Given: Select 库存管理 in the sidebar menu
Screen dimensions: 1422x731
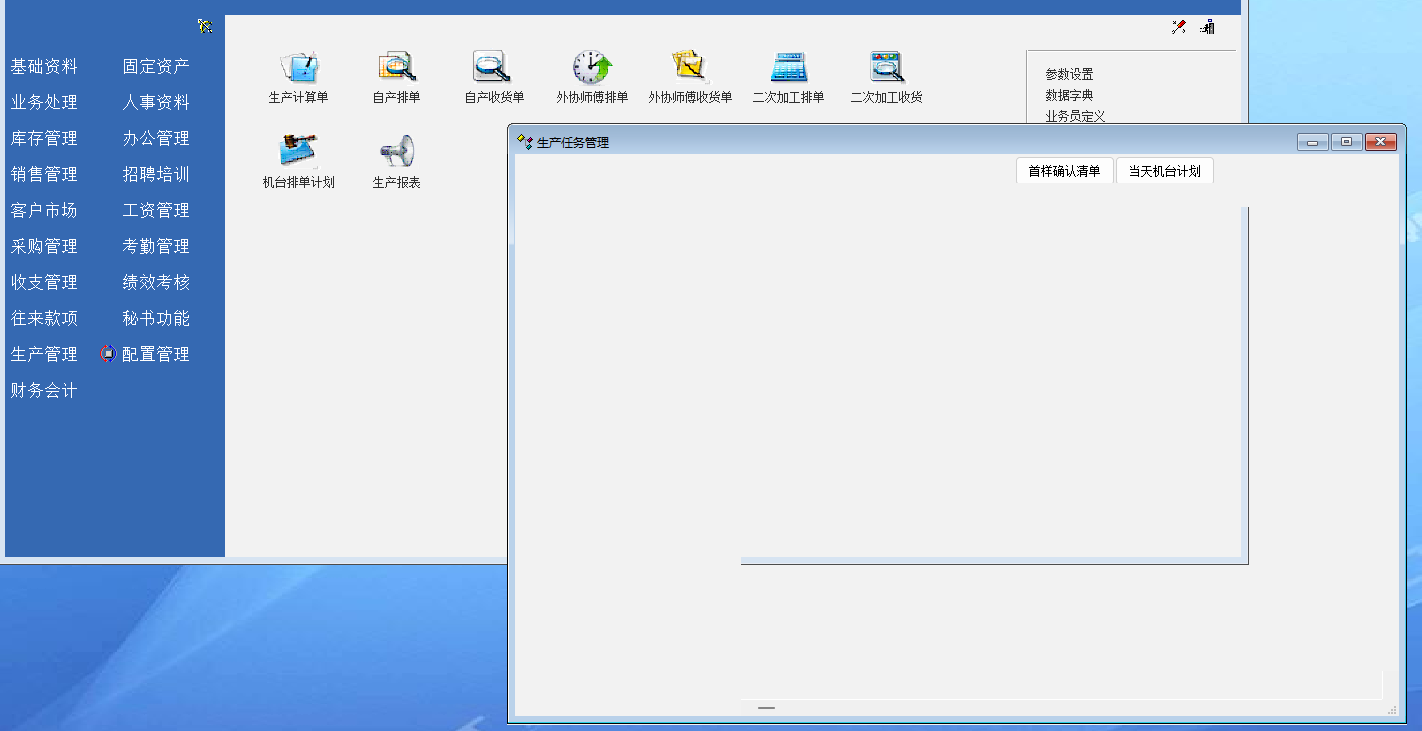Looking at the screenshot, I should (44, 138).
